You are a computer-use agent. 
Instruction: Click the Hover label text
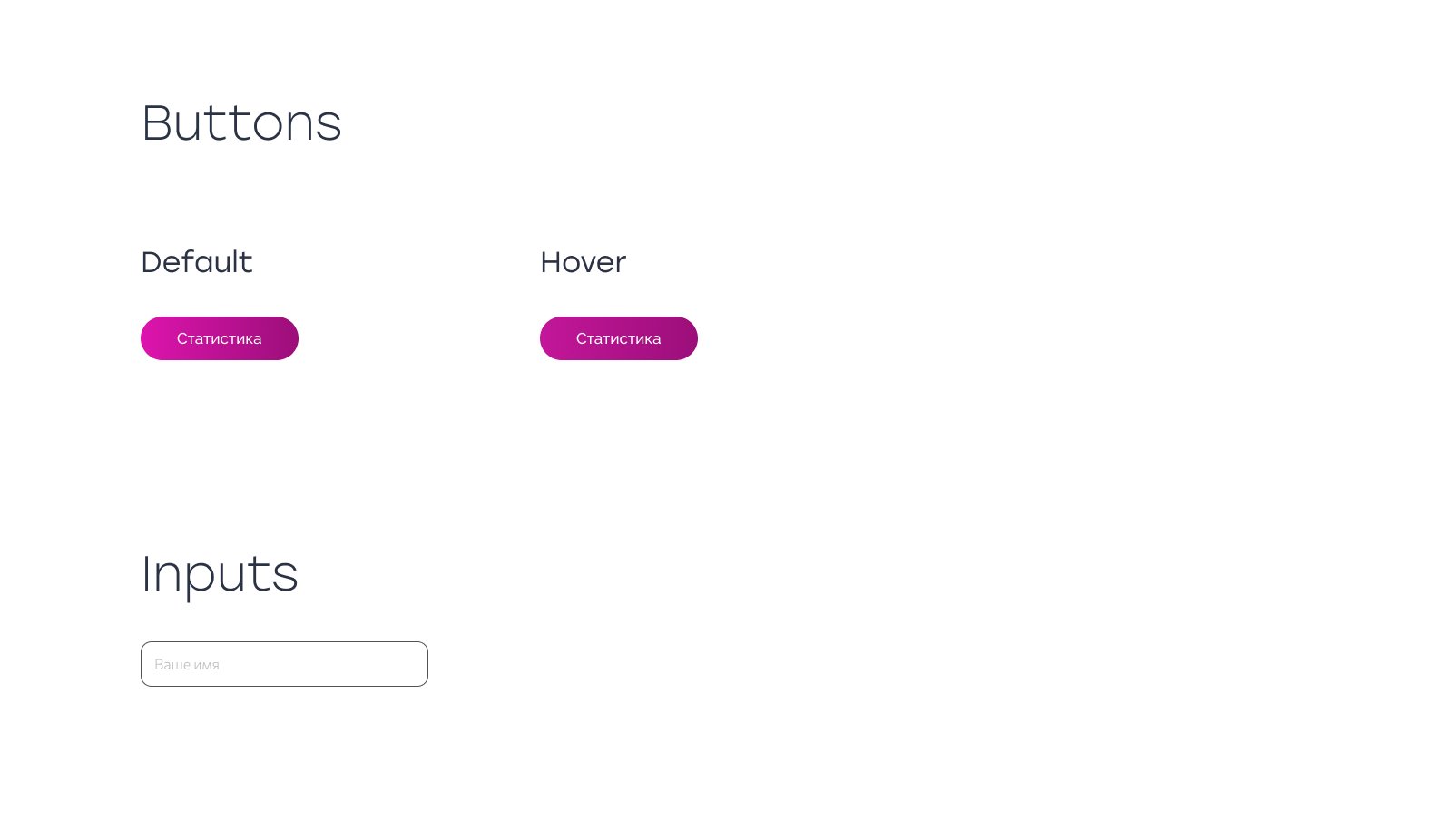(x=583, y=262)
